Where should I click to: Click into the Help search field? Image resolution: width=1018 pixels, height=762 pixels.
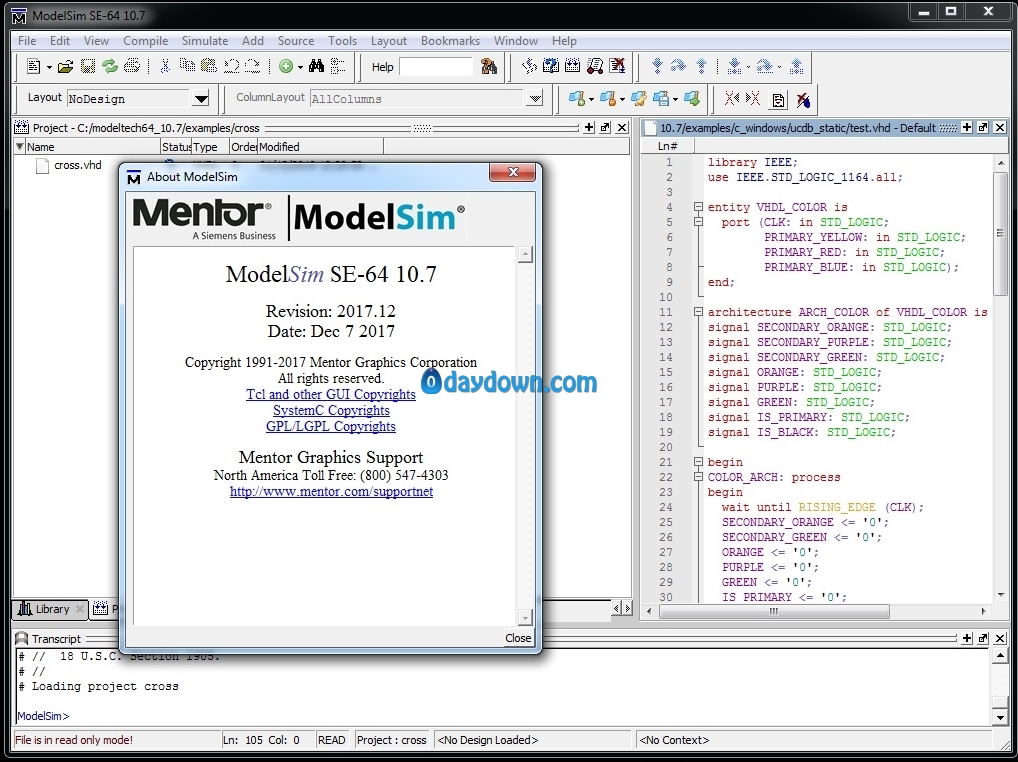(x=436, y=67)
